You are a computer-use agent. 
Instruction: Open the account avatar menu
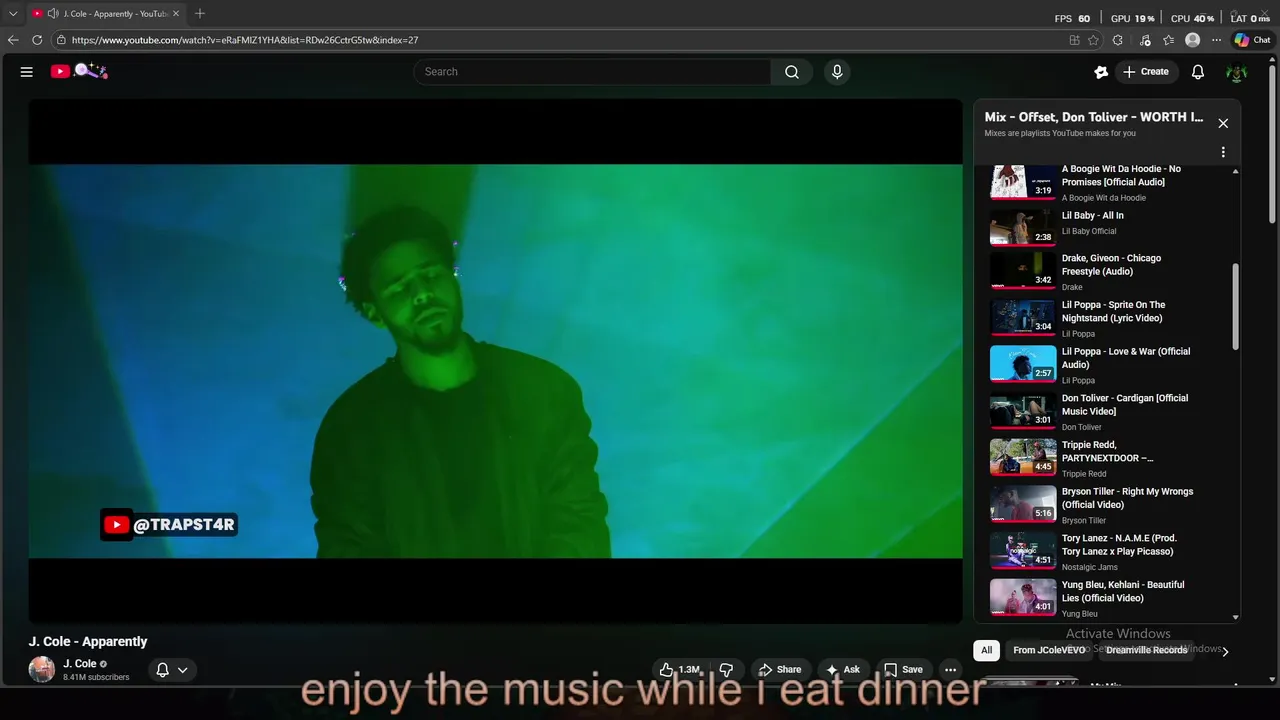pyautogui.click(x=1237, y=72)
